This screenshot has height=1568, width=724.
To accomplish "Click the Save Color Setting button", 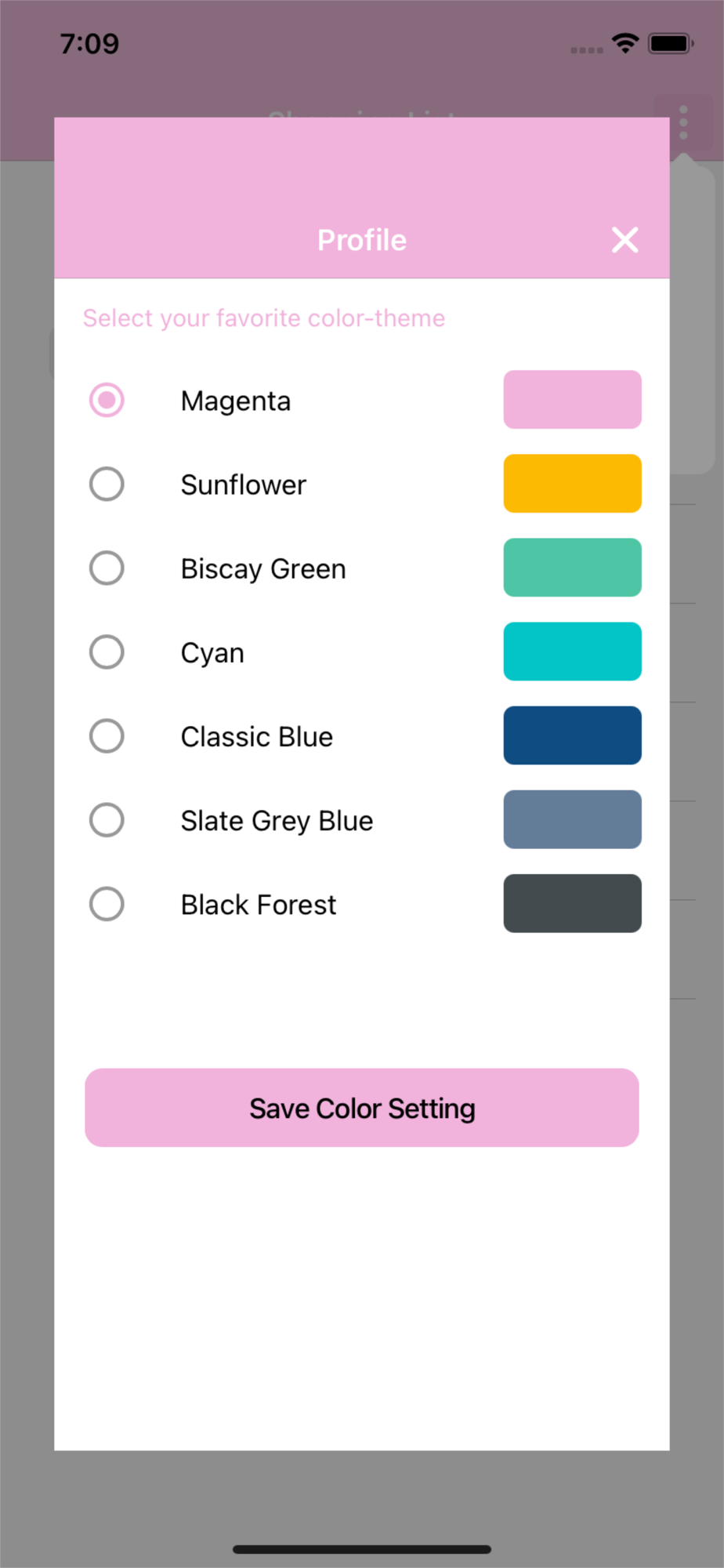I will pyautogui.click(x=362, y=1108).
